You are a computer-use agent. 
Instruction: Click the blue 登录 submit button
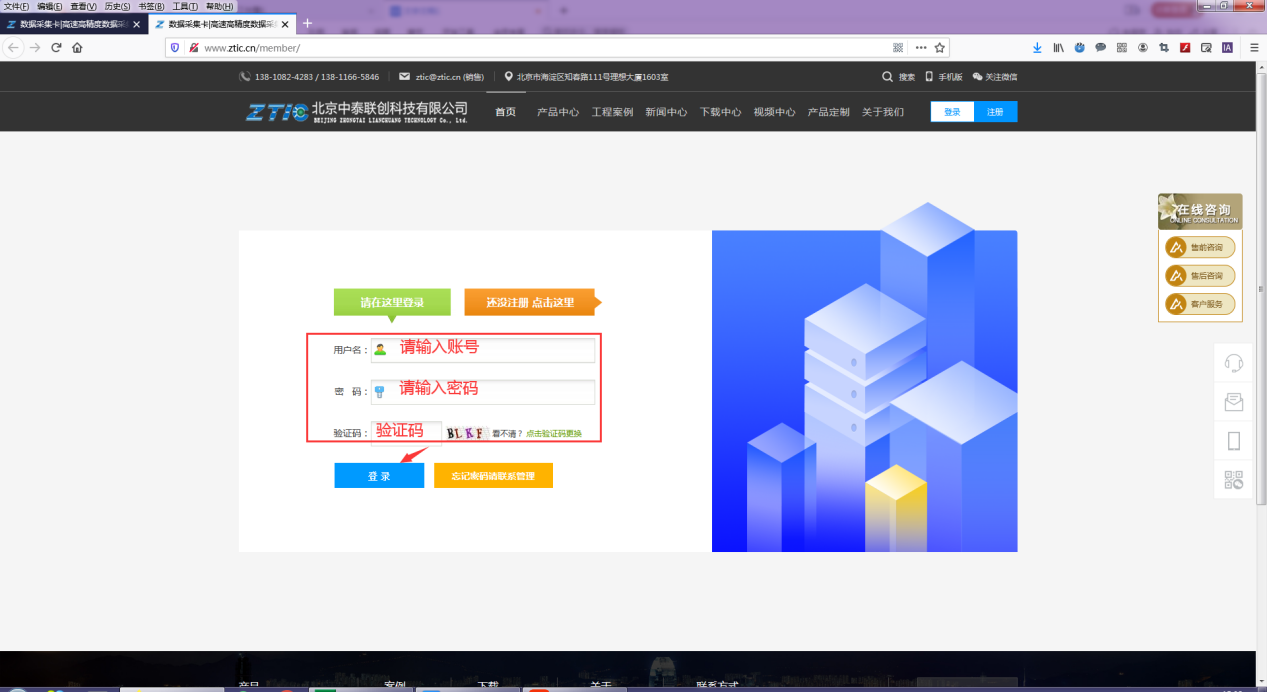pos(379,476)
